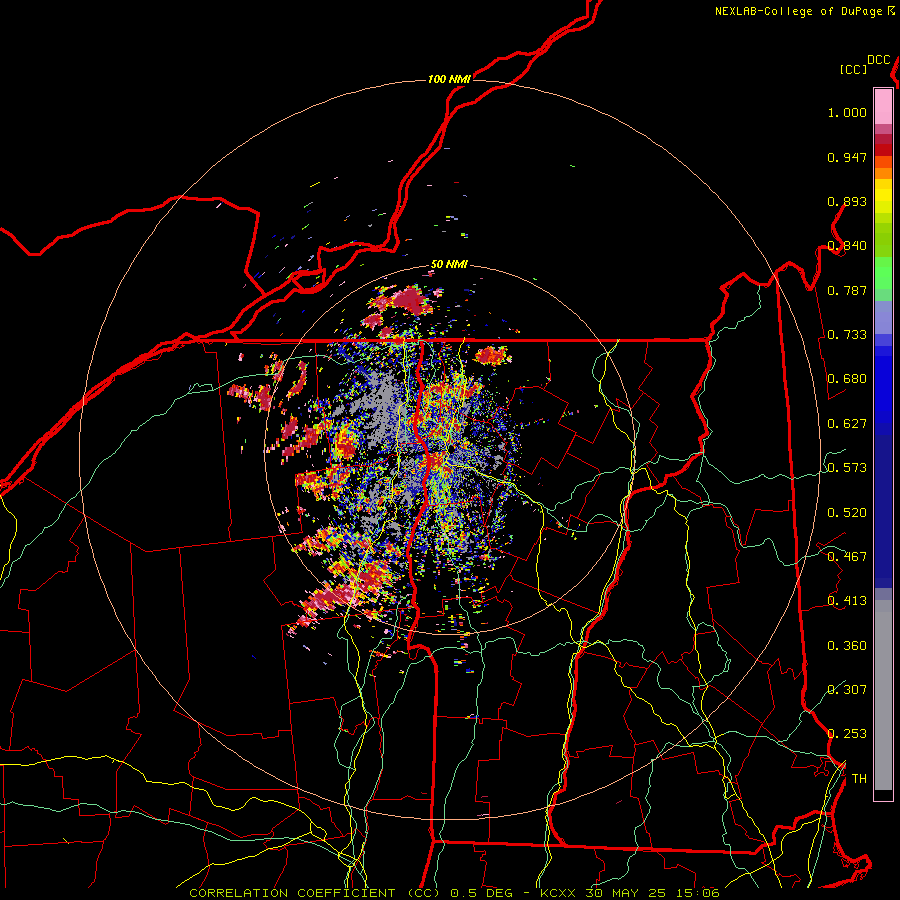Click the 0.253 legend value
The height and width of the screenshot is (900, 900).
tap(847, 734)
